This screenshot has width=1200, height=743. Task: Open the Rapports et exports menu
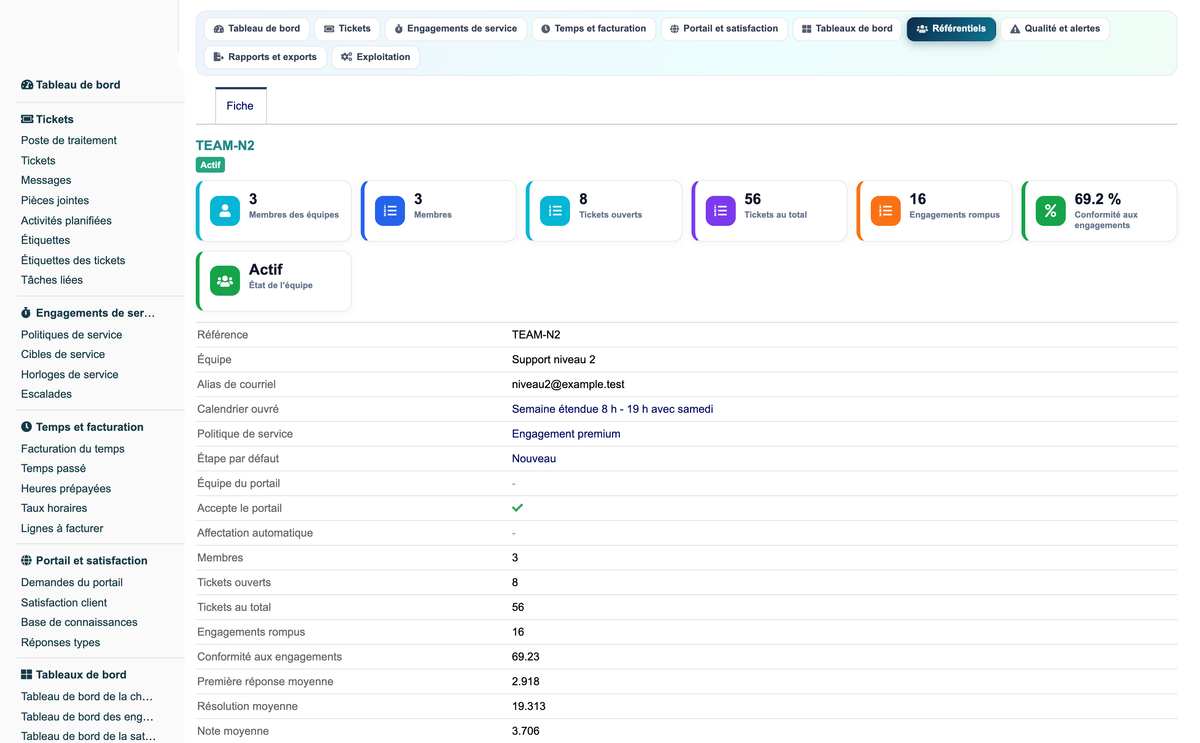pos(265,57)
